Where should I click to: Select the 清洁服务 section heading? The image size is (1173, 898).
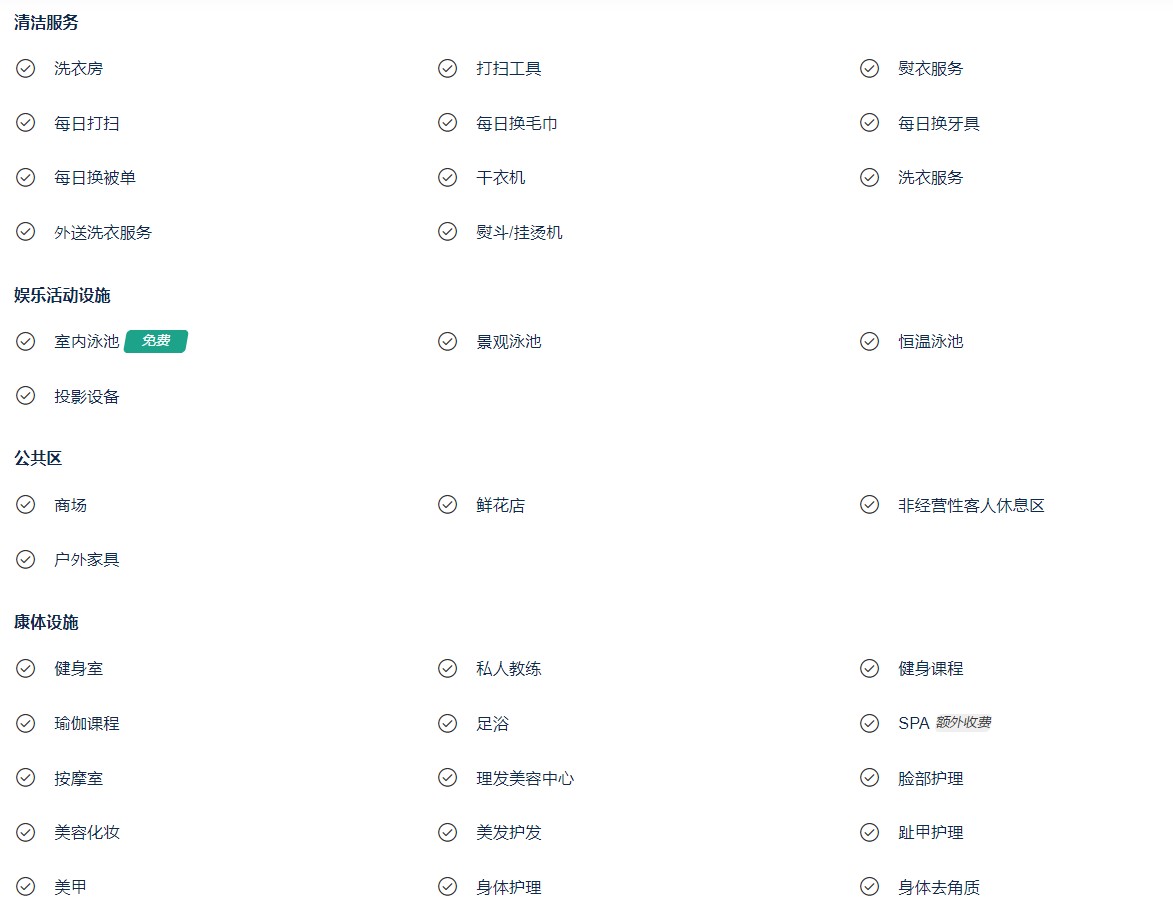tap(46, 22)
